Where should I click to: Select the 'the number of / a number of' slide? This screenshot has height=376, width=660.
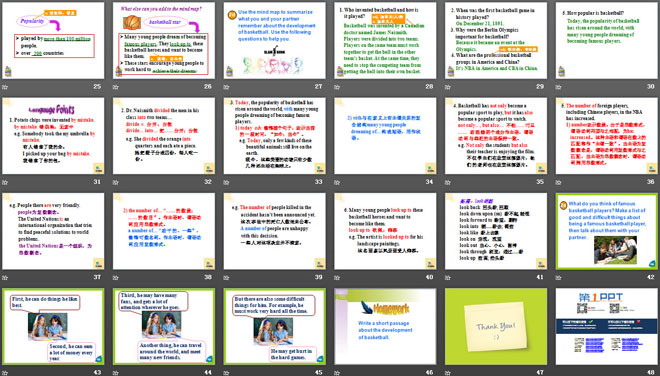click(164, 231)
